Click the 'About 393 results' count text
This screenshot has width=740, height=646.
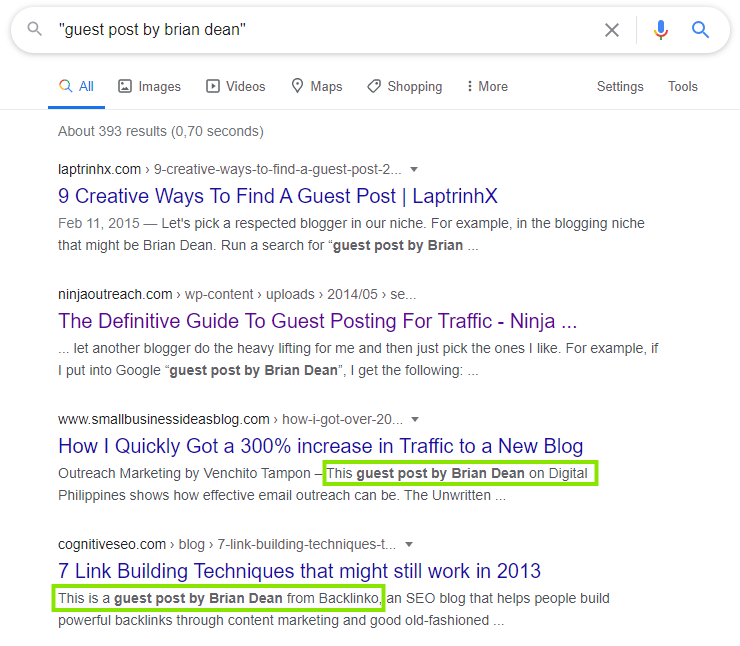click(160, 131)
